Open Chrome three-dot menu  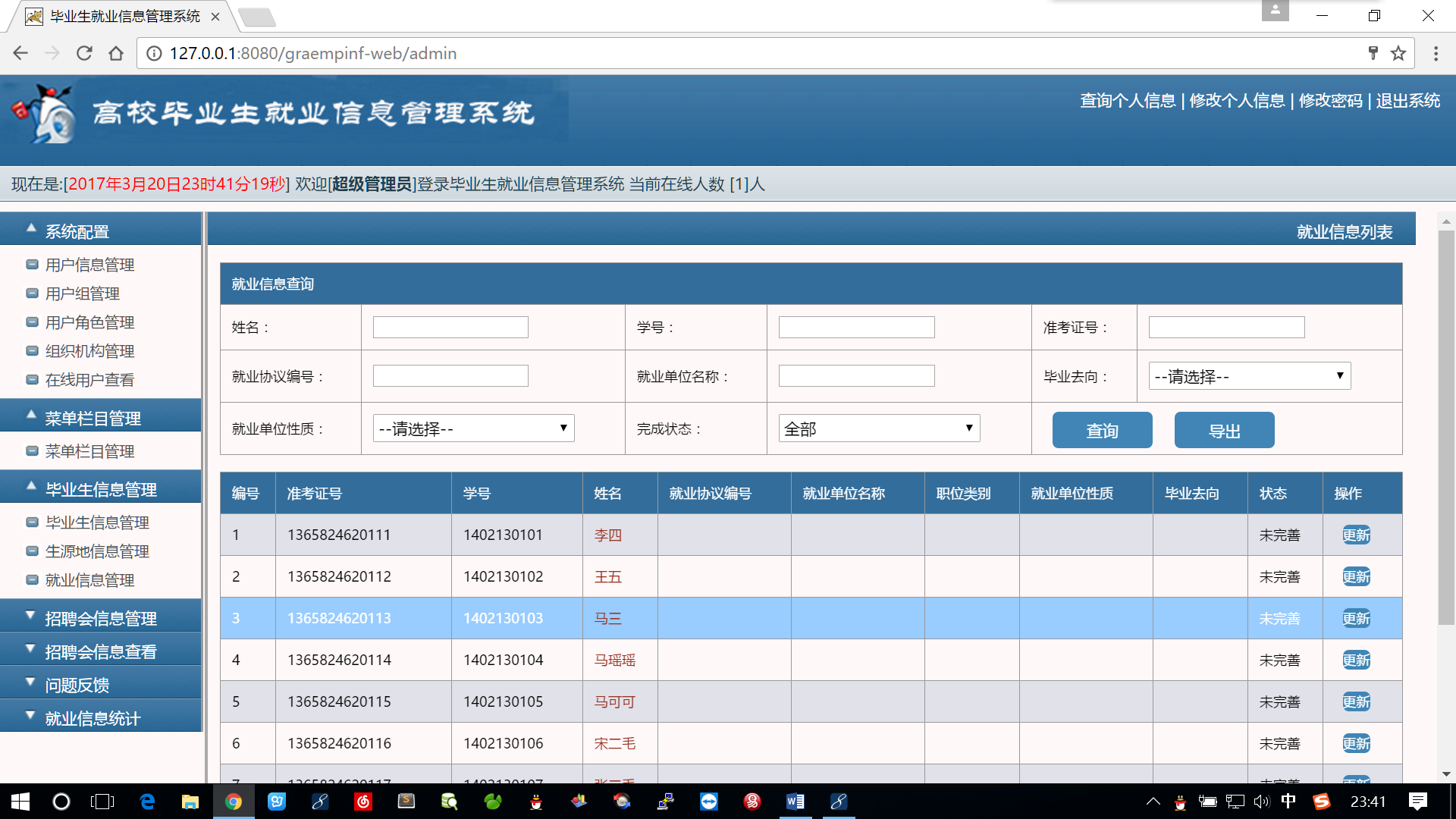(1436, 53)
